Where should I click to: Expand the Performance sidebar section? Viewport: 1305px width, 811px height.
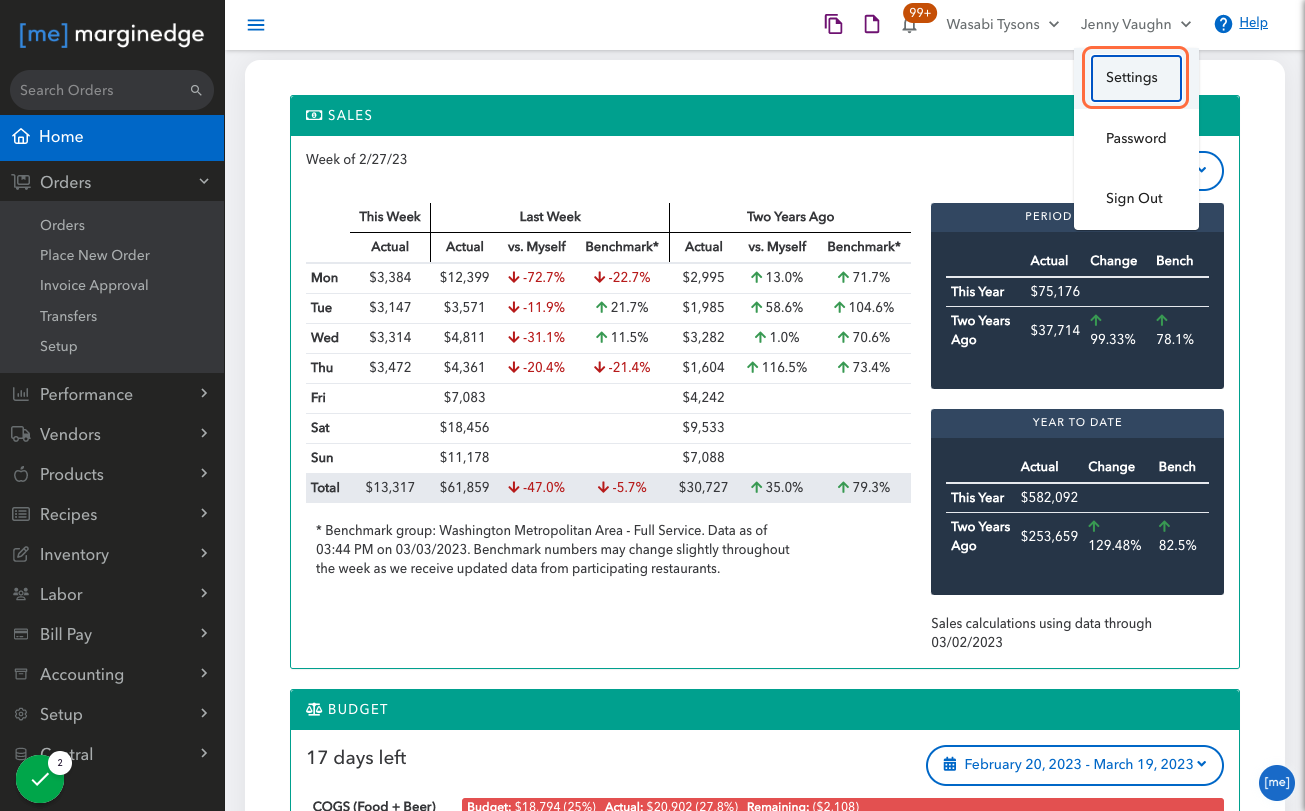point(204,393)
